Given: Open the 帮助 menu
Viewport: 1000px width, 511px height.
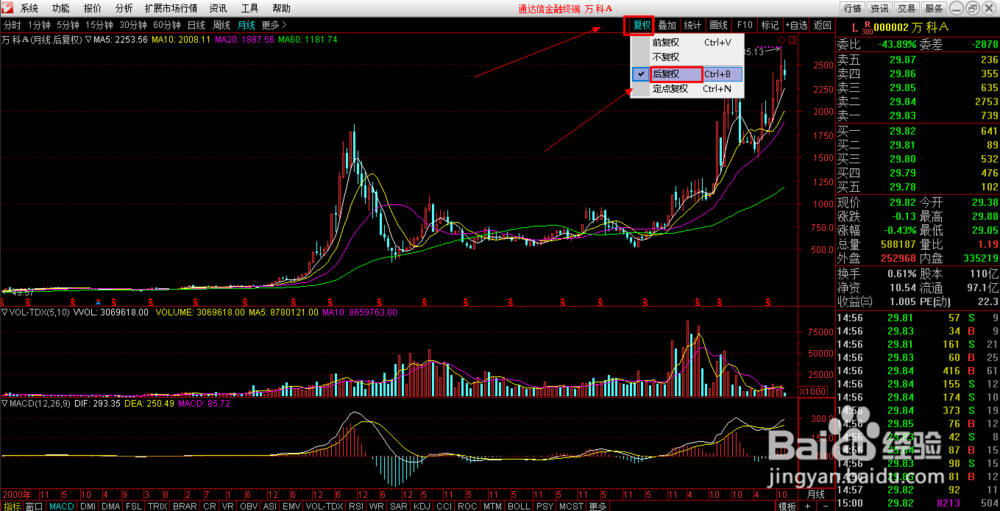Looking at the screenshot, I should click(x=281, y=8).
